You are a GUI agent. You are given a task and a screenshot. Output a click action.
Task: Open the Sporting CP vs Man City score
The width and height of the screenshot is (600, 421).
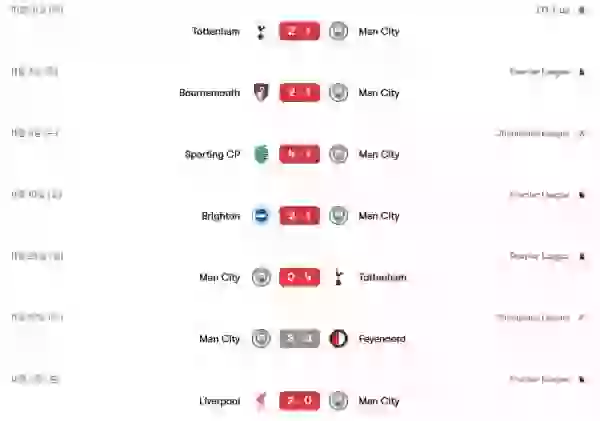coord(300,154)
